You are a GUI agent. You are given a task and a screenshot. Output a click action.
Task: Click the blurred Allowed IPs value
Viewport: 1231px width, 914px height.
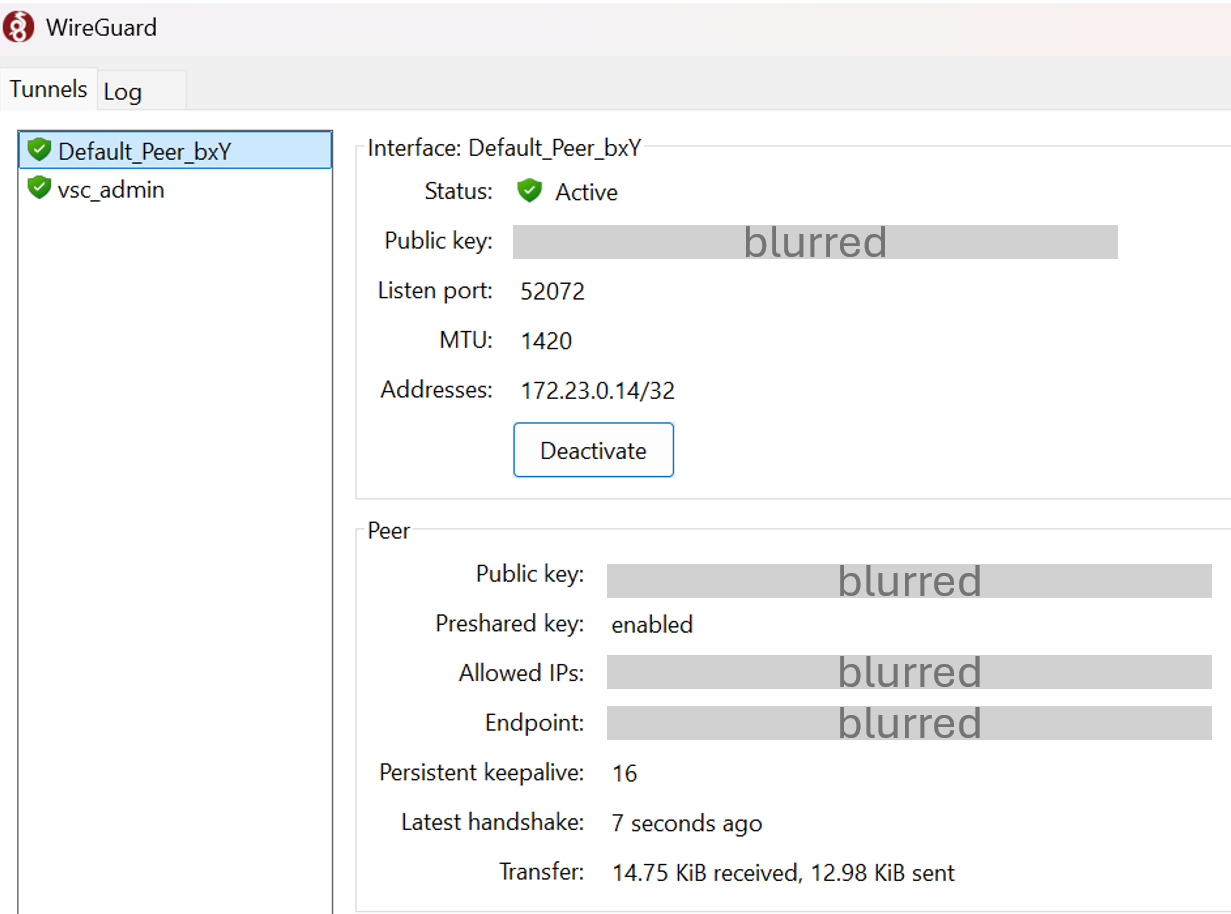click(x=908, y=672)
